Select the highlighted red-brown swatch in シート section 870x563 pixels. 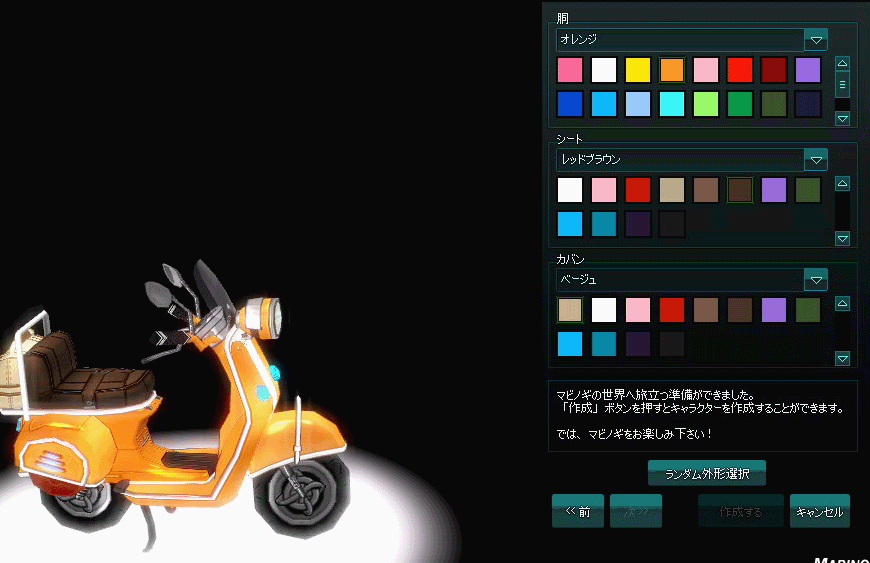click(740, 190)
